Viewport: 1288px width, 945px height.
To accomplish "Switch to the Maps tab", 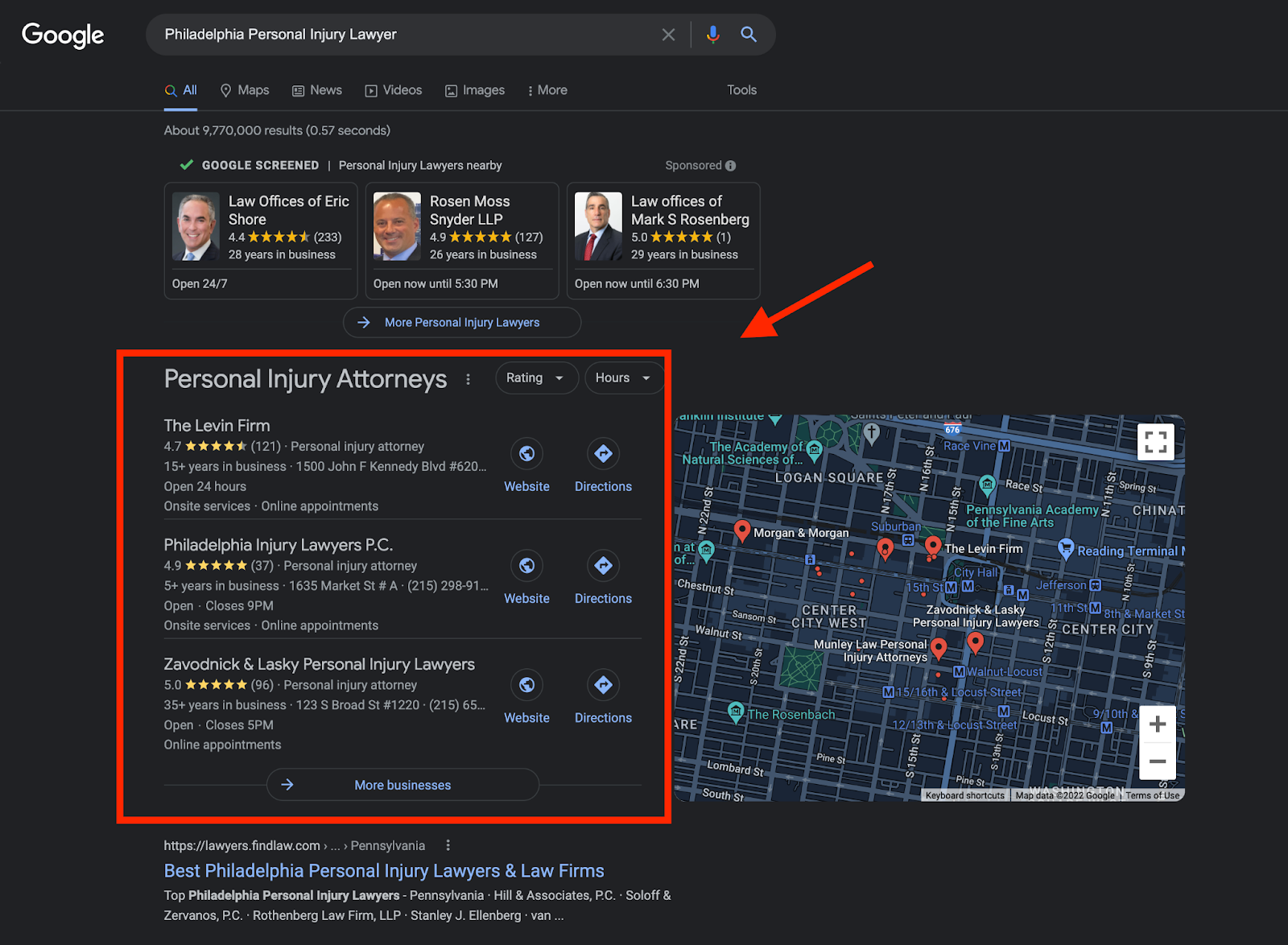I will (245, 90).
